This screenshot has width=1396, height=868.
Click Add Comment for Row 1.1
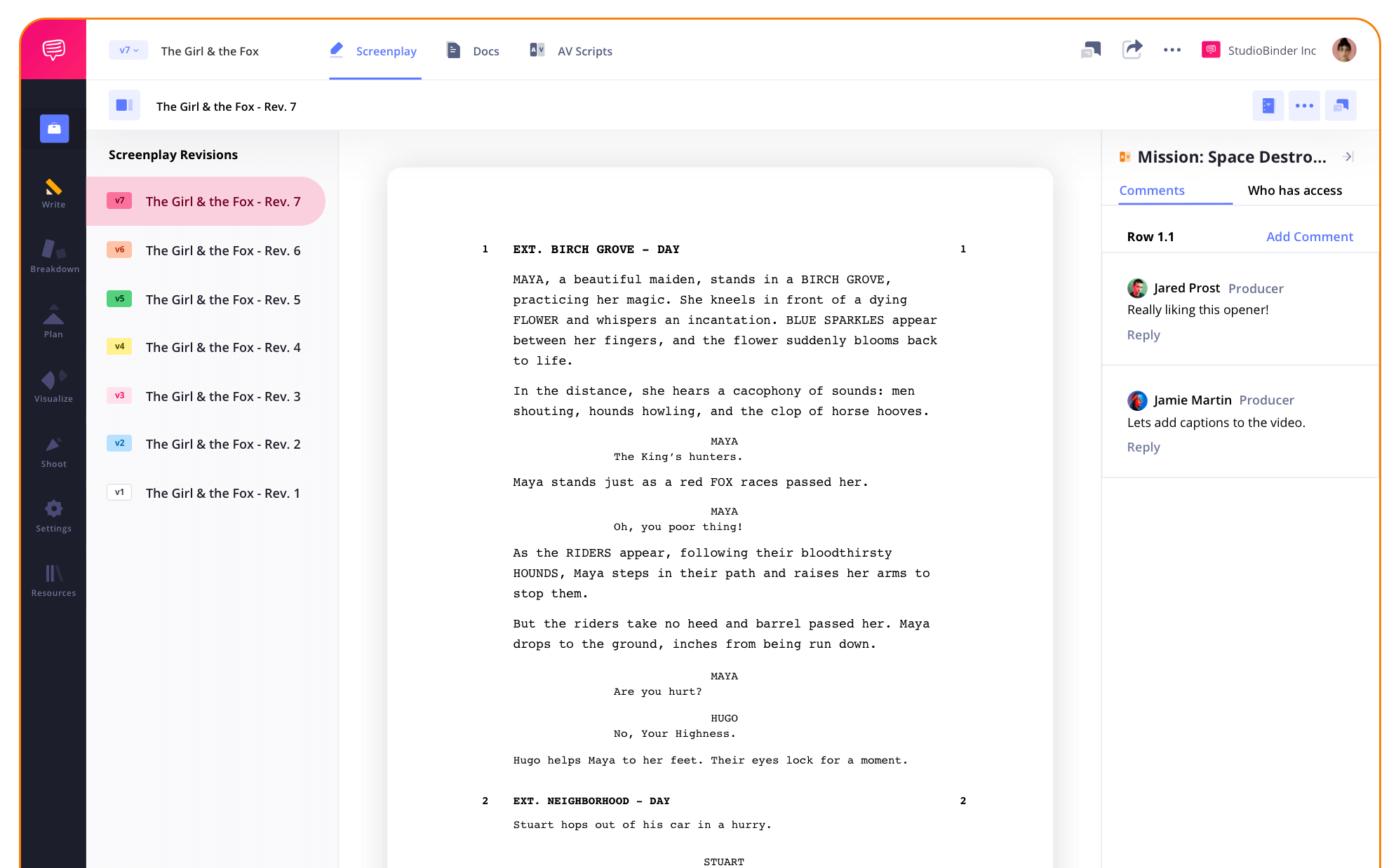1310,236
